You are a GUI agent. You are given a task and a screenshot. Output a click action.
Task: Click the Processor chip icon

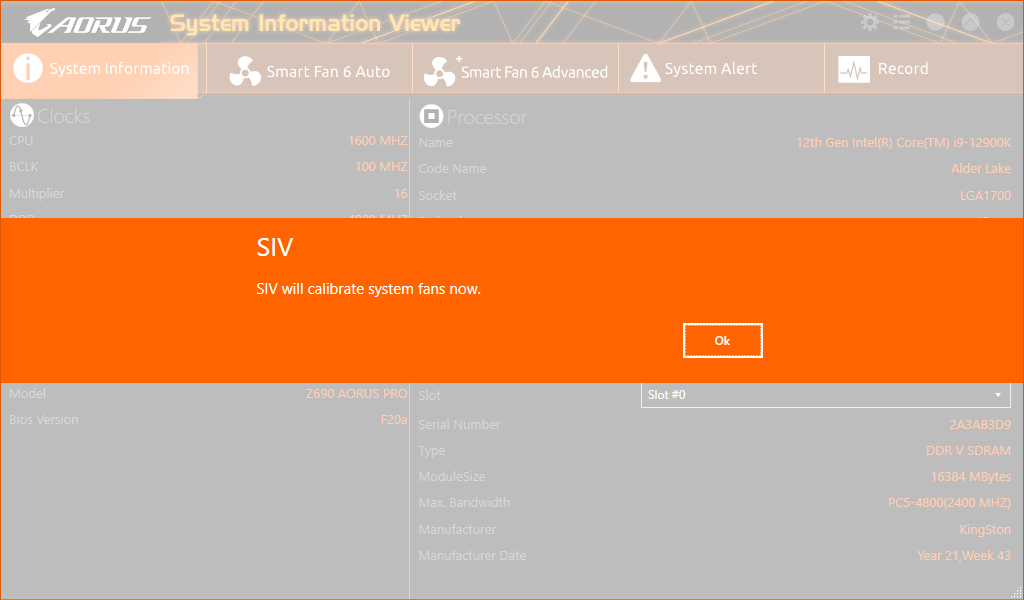pos(430,116)
